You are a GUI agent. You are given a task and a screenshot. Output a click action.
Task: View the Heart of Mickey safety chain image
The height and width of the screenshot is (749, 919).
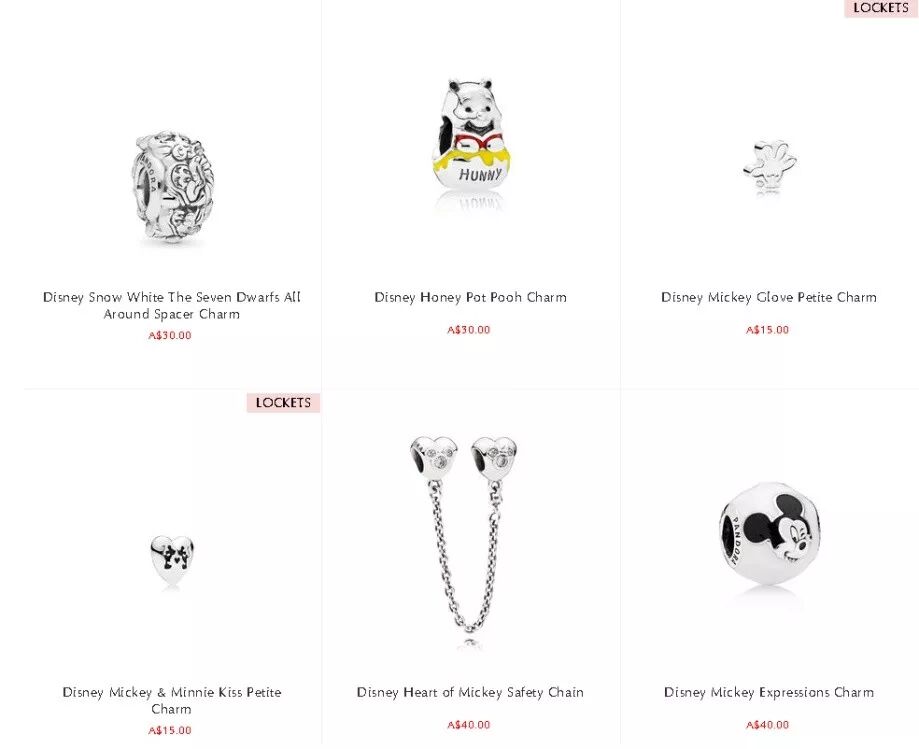[x=464, y=539]
